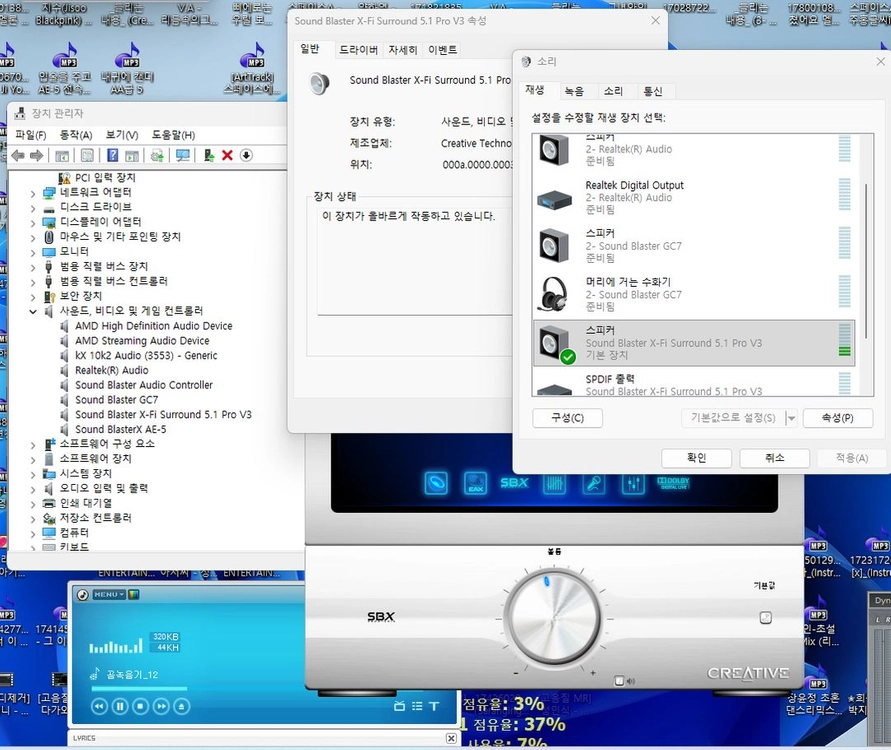Screen dimensions: 891x750
Task: Open the mixer sliders icon in Creative panel
Action: [633, 484]
